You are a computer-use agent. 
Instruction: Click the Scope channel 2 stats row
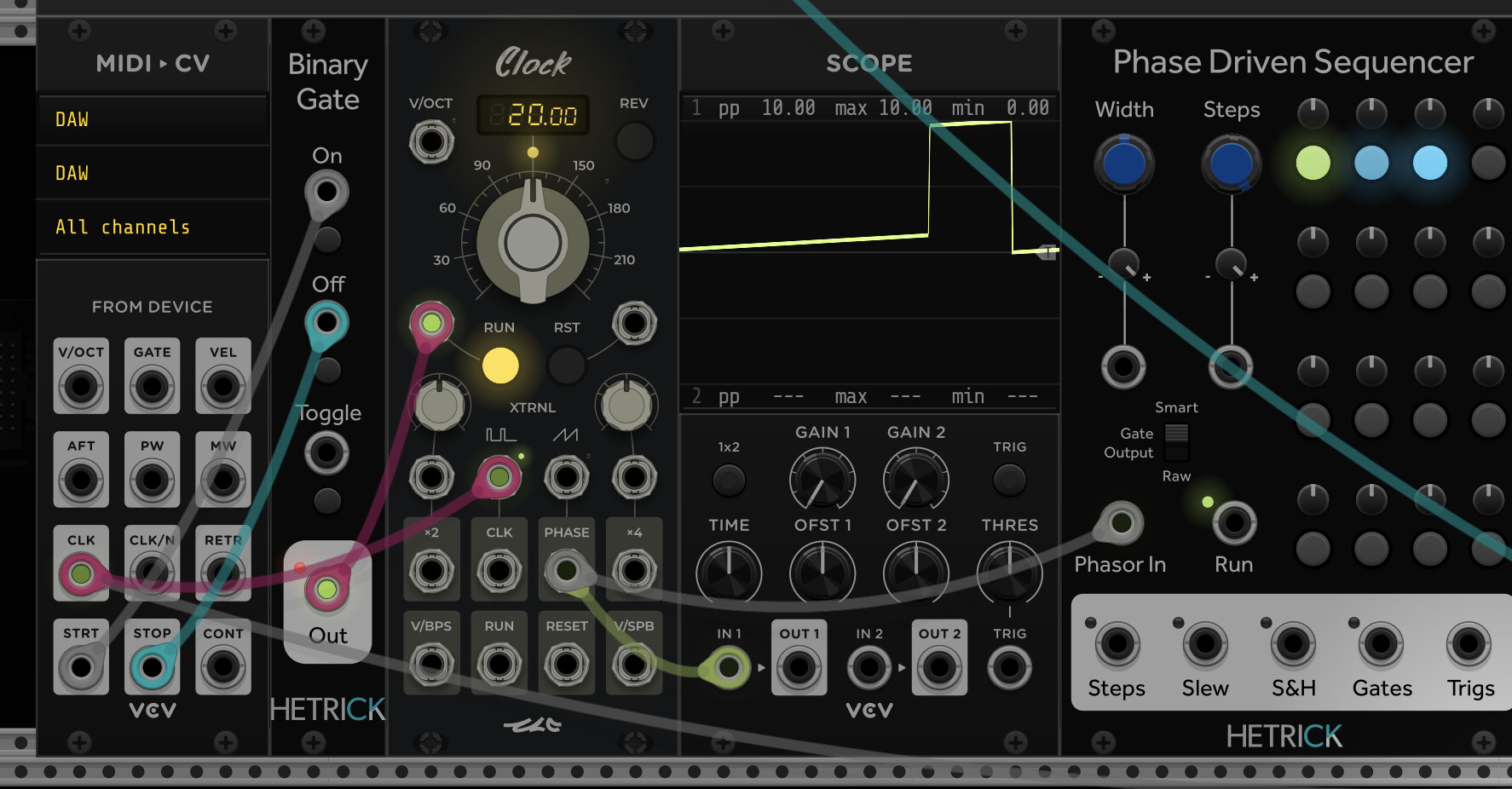[869, 396]
